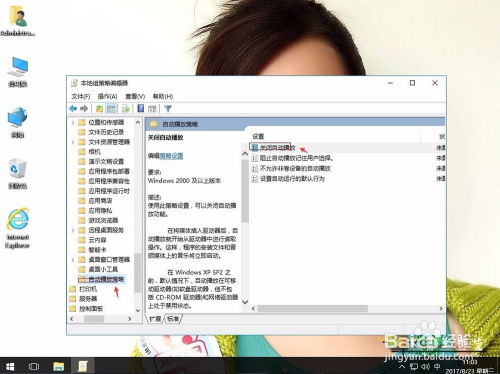Switch to the 扩展 tab
Viewport: 500px width, 374px height.
pyautogui.click(x=155, y=319)
